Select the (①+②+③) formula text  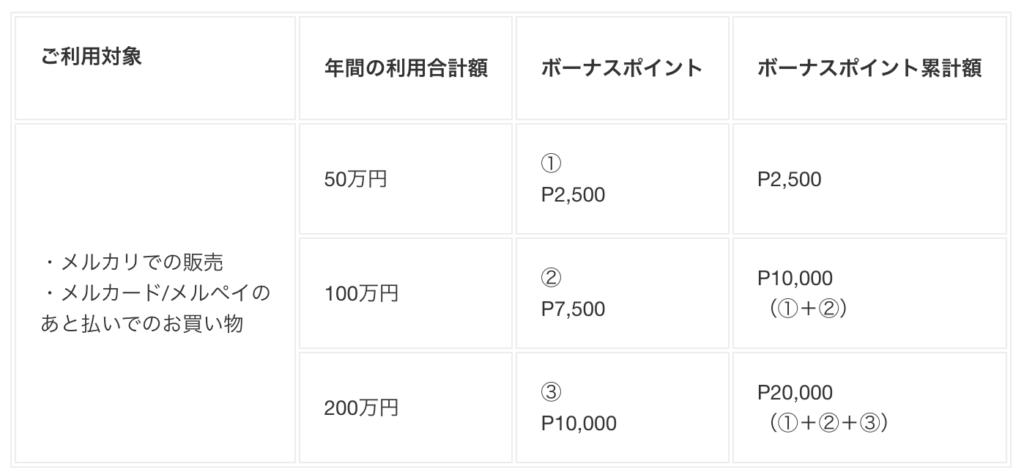click(829, 422)
